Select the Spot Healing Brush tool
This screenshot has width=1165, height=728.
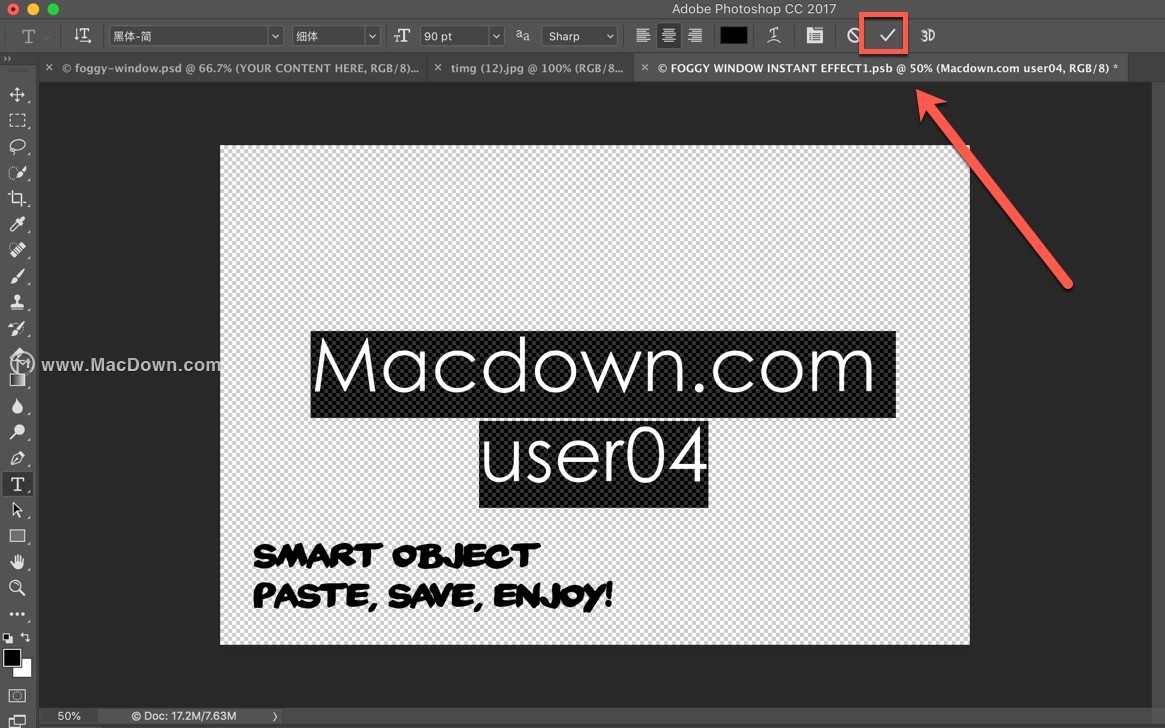[17, 250]
